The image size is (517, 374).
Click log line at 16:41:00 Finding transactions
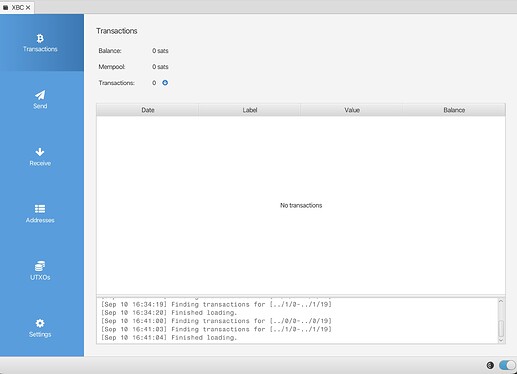(x=217, y=321)
